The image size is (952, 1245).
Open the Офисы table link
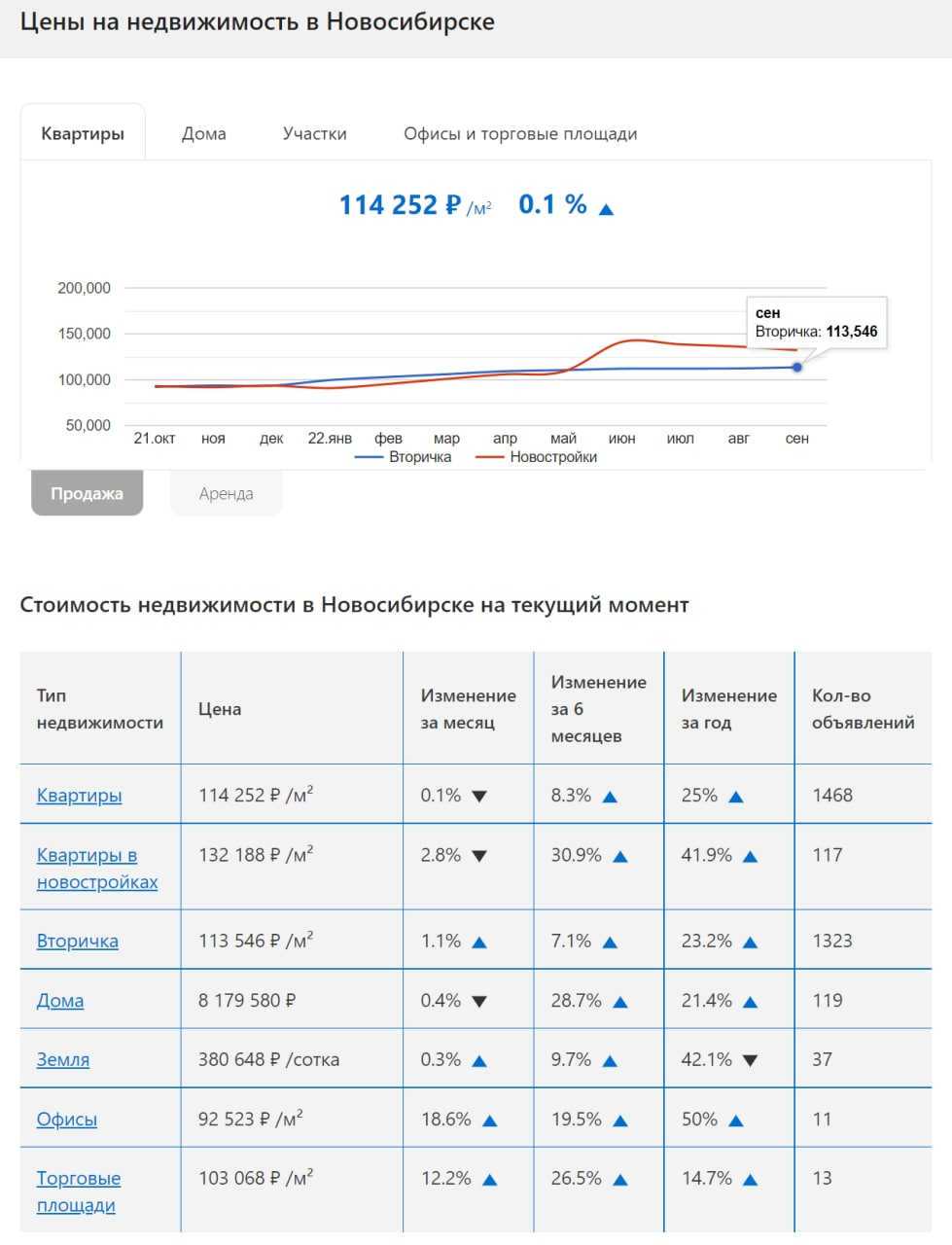[x=67, y=1120]
